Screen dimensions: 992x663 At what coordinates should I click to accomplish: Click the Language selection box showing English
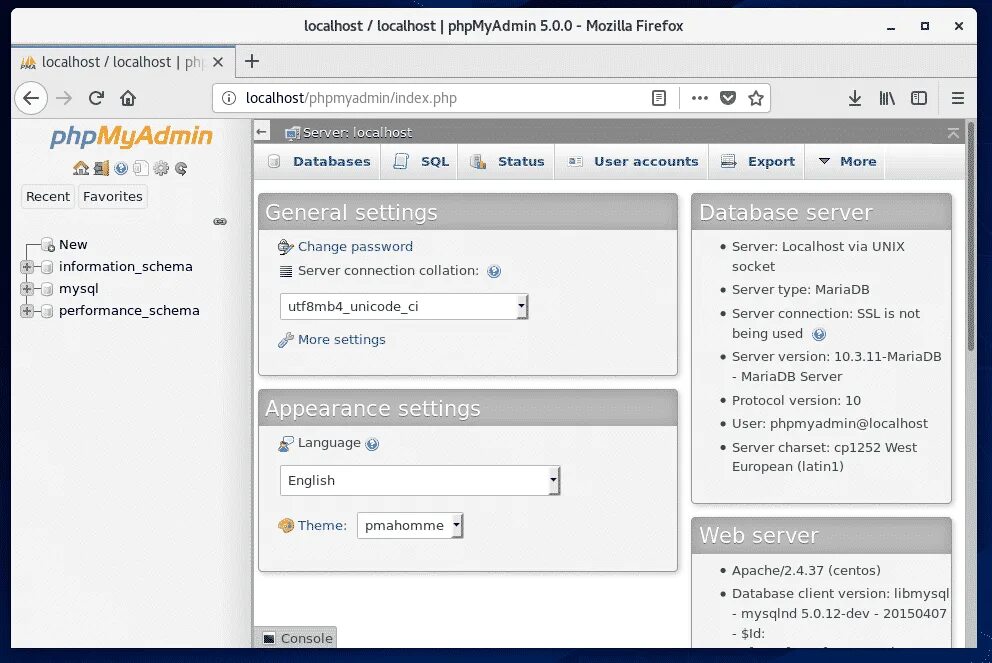point(418,480)
